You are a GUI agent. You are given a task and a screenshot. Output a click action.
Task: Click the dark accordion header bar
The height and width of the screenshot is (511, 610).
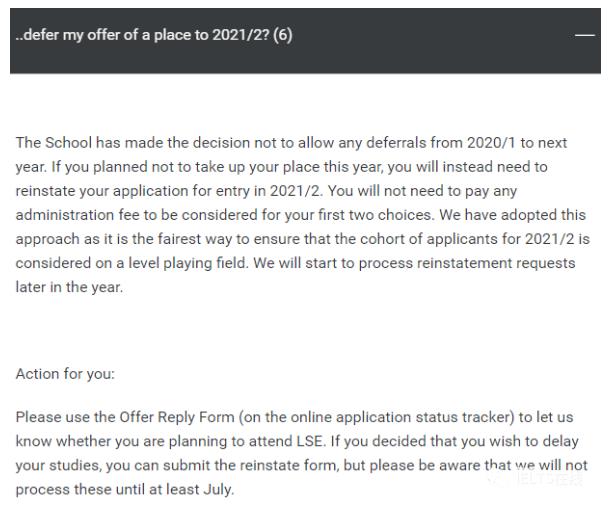[305, 41]
